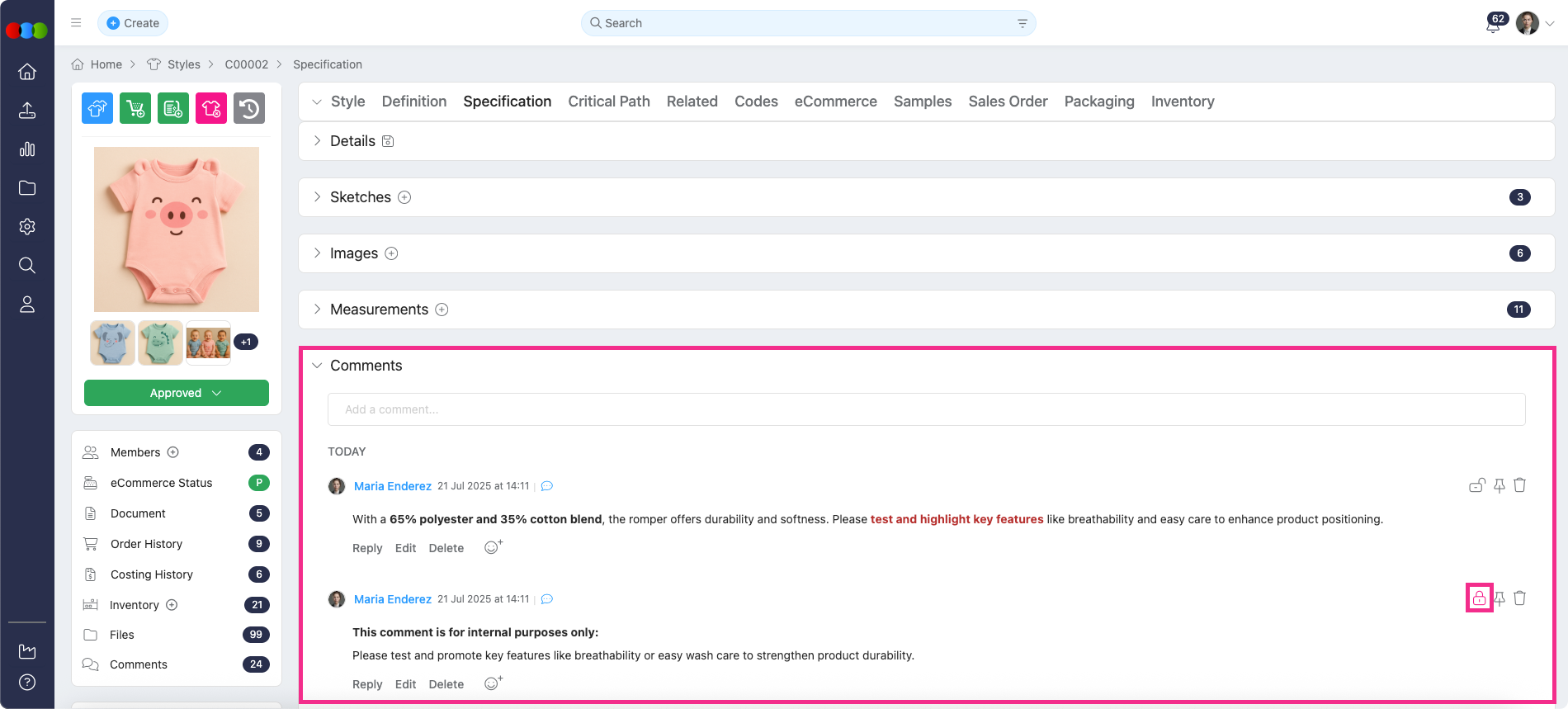Switch to the Critical Path tab

(608, 102)
